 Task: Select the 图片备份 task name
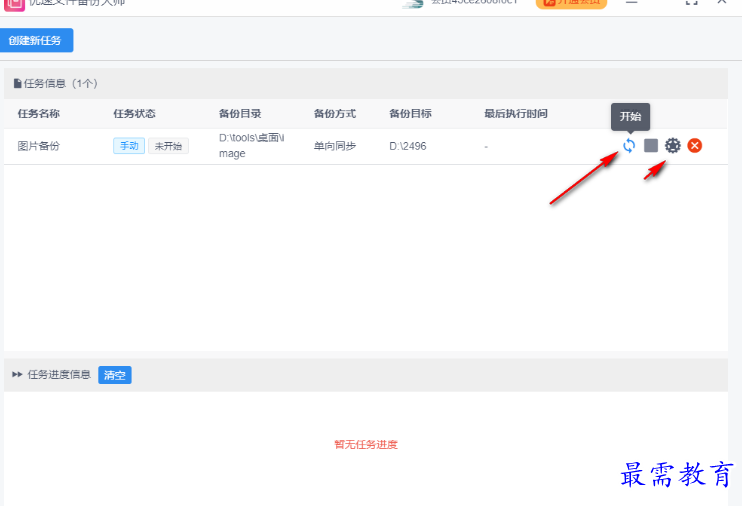coord(39,146)
